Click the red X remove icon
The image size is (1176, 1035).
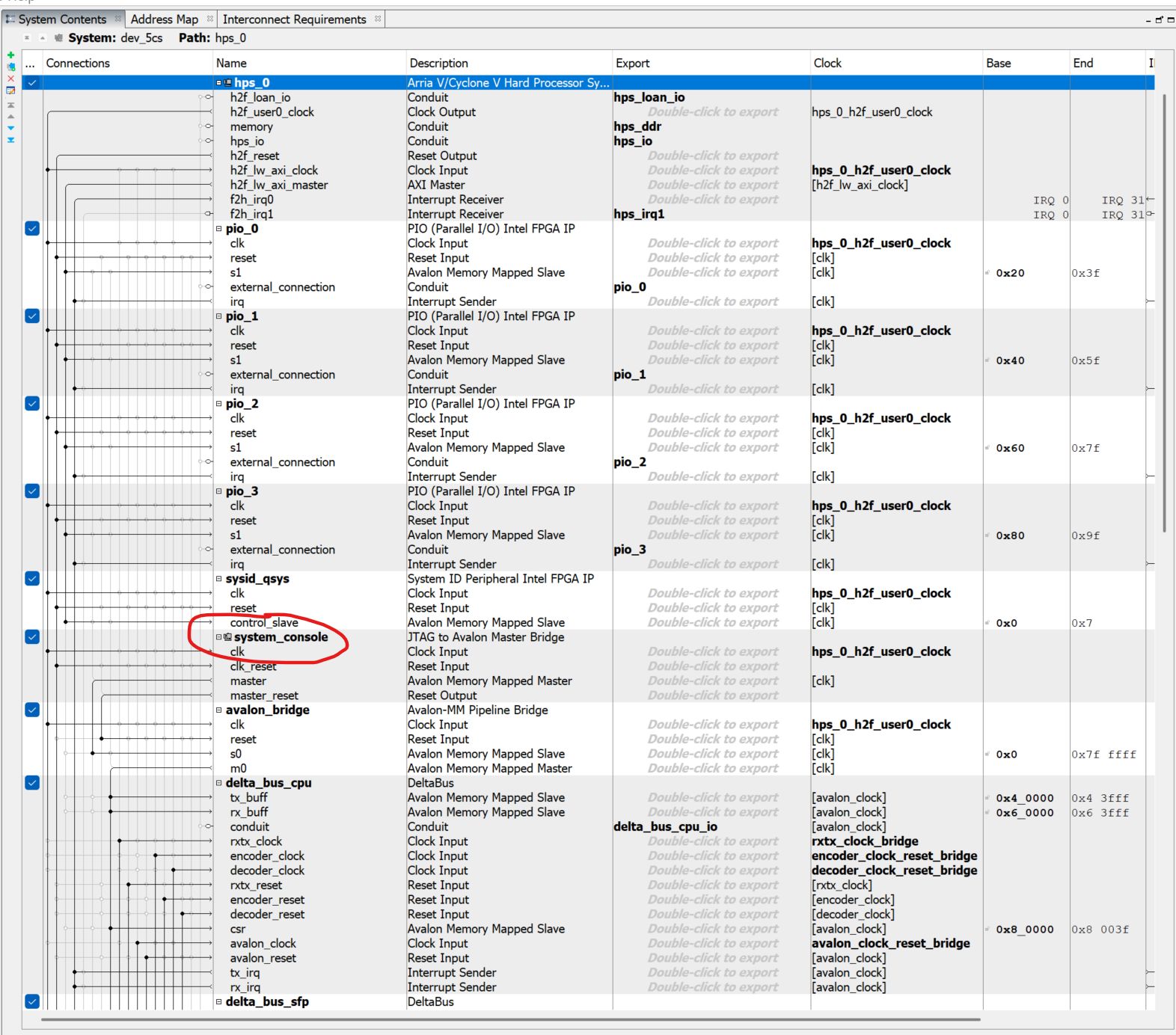10,79
